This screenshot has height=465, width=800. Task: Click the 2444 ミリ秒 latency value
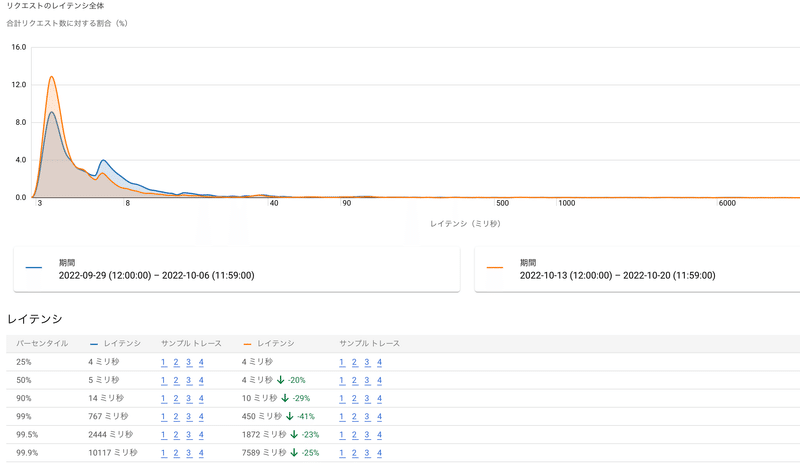pos(110,435)
